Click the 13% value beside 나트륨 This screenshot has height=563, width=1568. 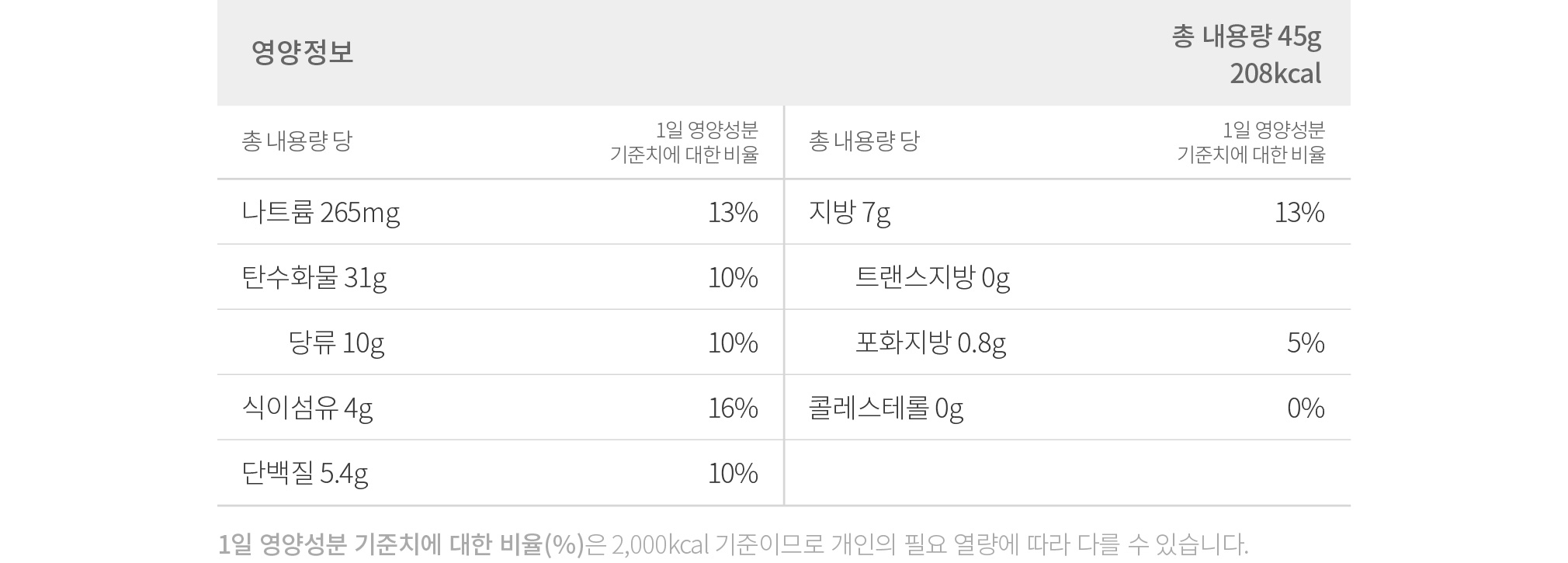(733, 212)
